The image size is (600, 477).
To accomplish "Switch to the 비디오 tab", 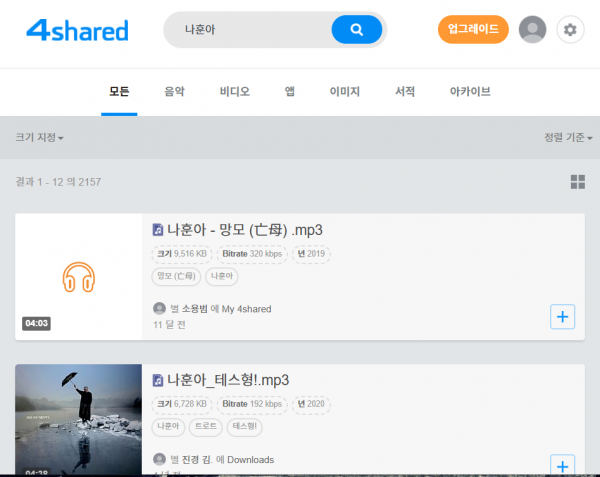I will click(235, 92).
